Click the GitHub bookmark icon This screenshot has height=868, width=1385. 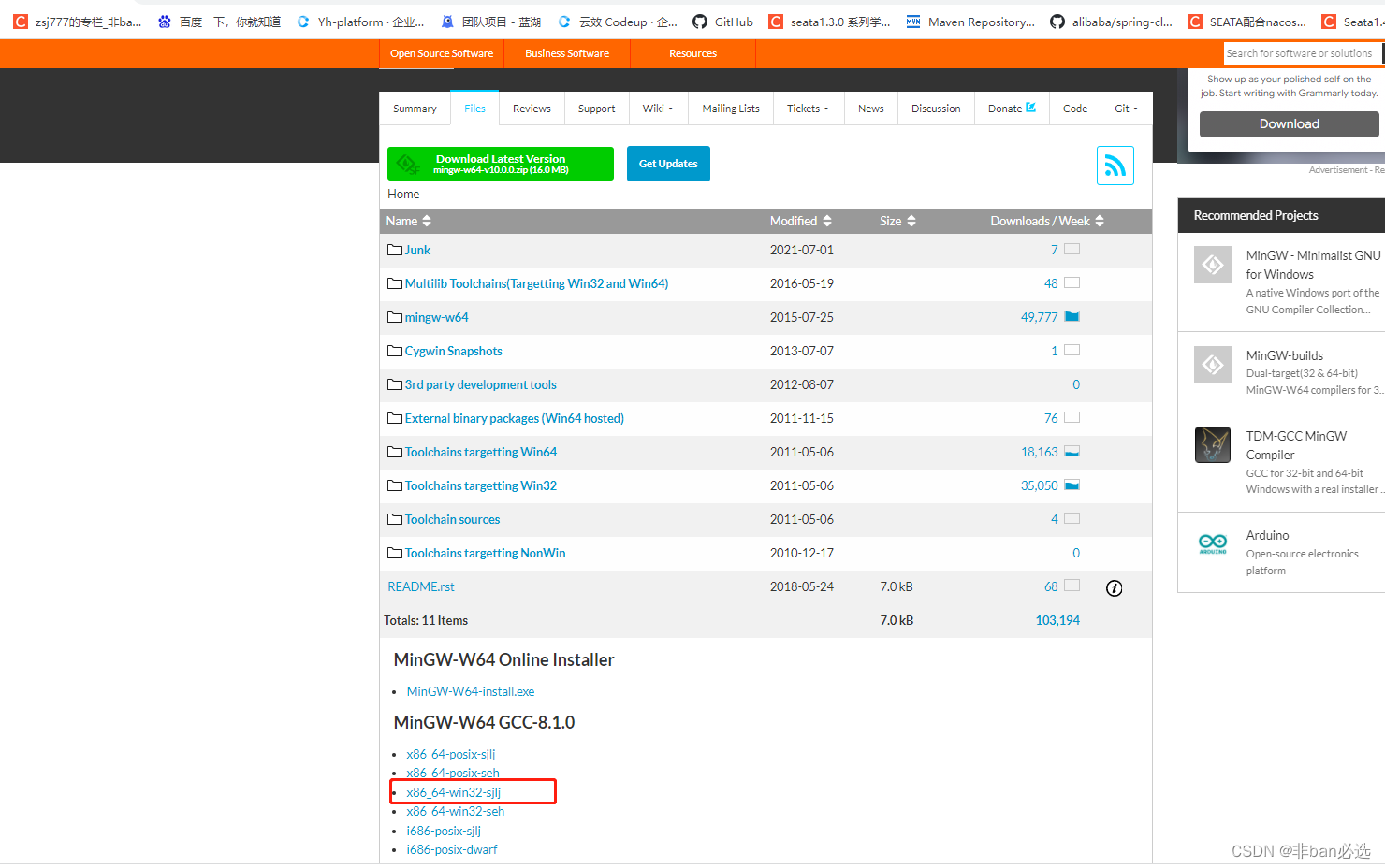(x=700, y=22)
